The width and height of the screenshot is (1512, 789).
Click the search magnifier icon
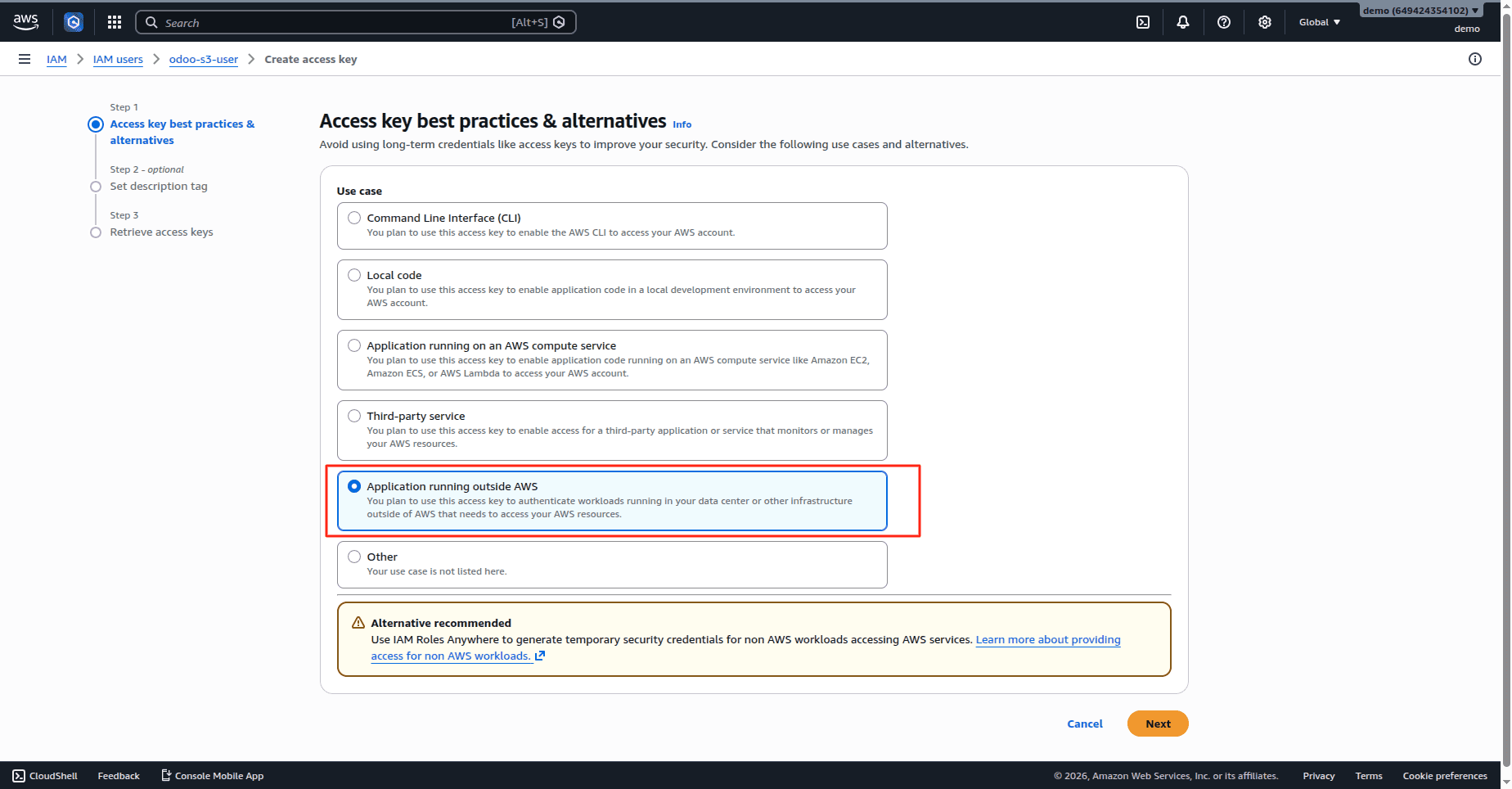coord(151,22)
